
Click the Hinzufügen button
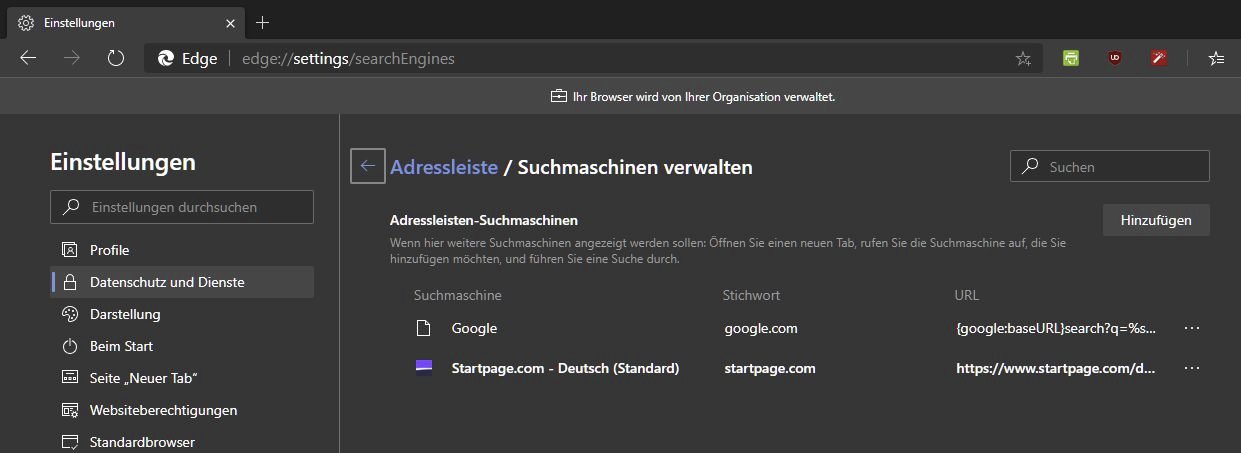click(1156, 220)
